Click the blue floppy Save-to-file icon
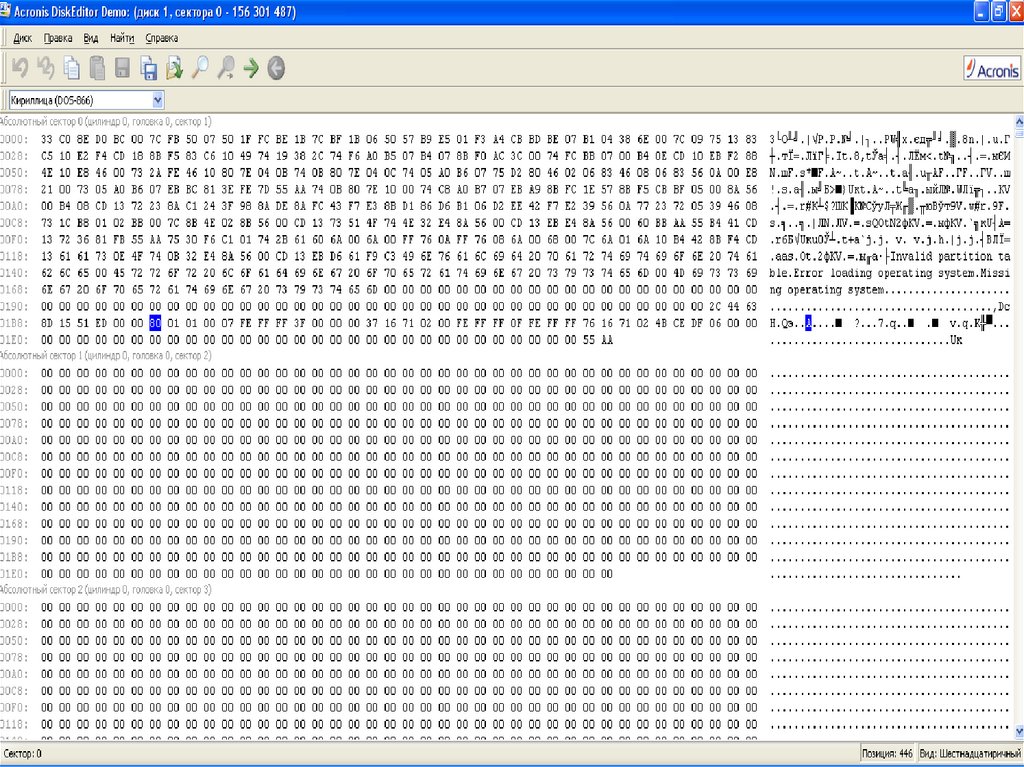Viewport: 1024px width, 767px height. [x=149, y=68]
